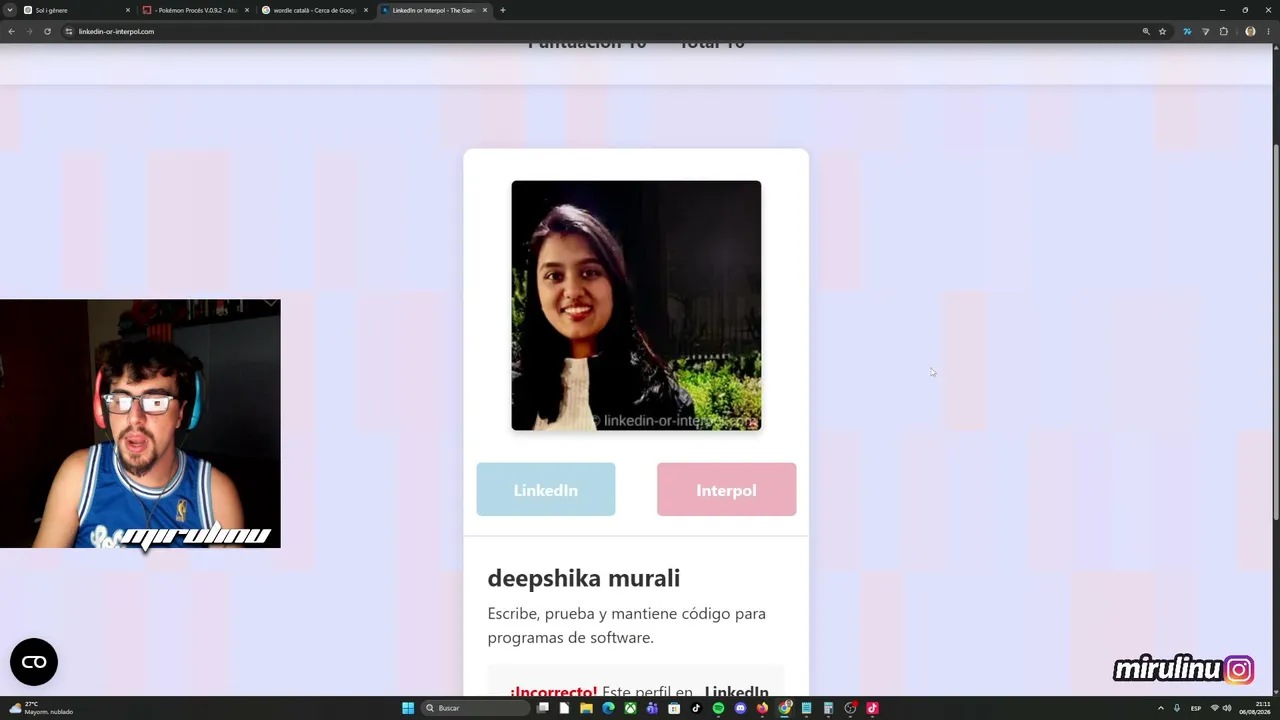
Task: Show hidden system tray icons
Action: [x=1161, y=708]
